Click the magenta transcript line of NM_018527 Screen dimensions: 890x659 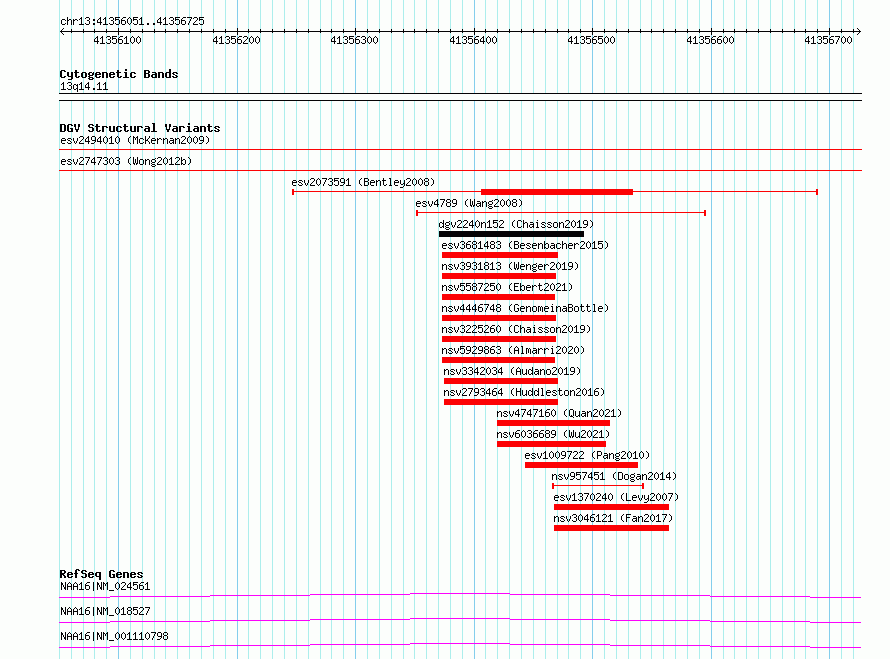[460, 620]
